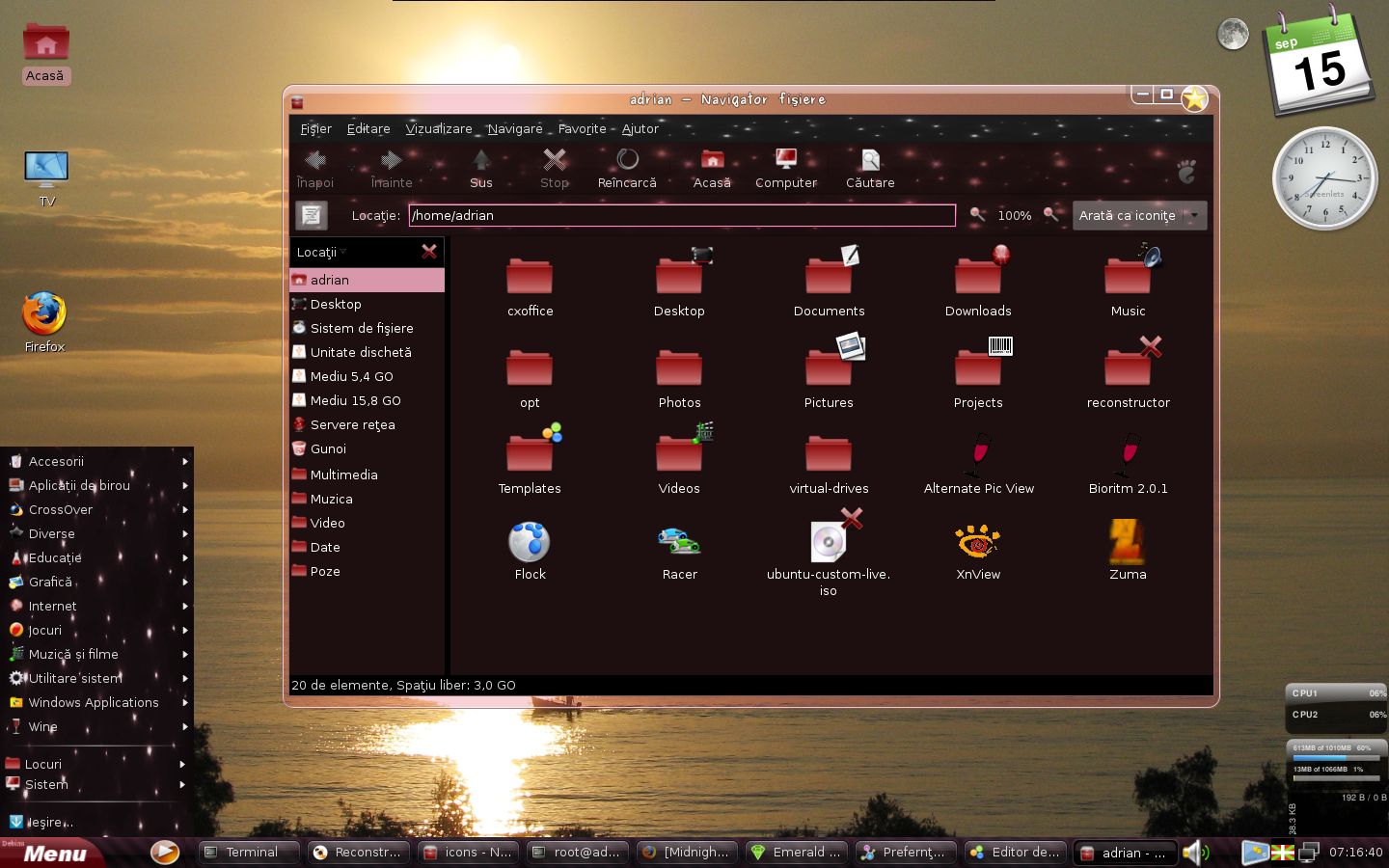Go up a folder with Sus

coord(480,169)
